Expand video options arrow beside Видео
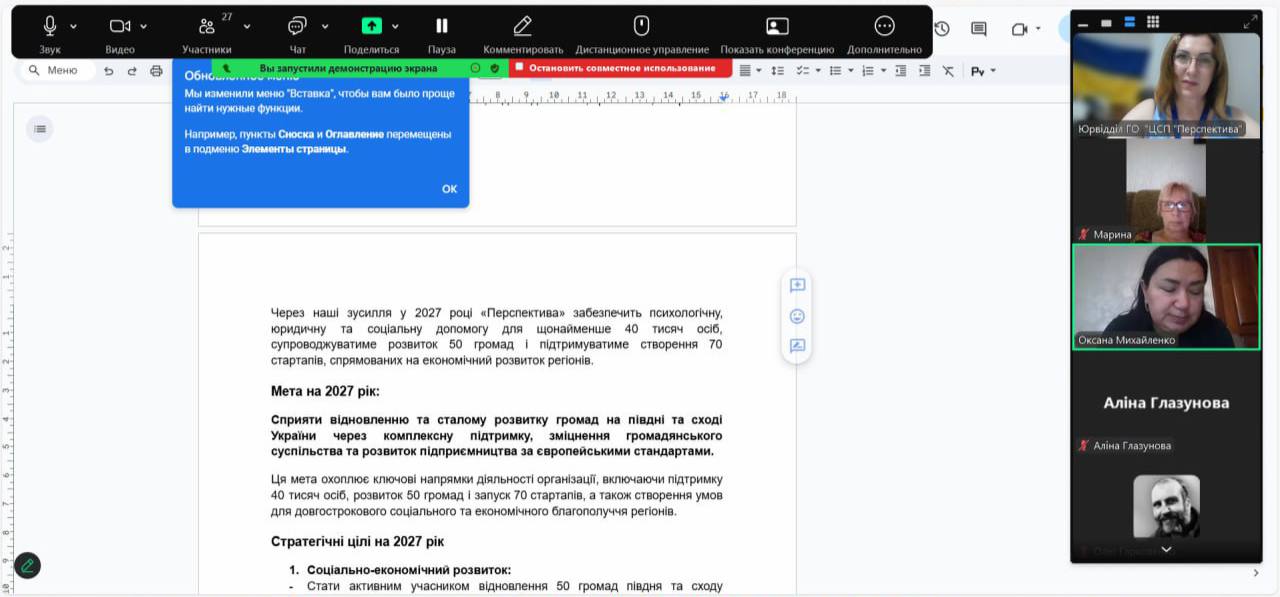The height and width of the screenshot is (597, 1280). 144,27
